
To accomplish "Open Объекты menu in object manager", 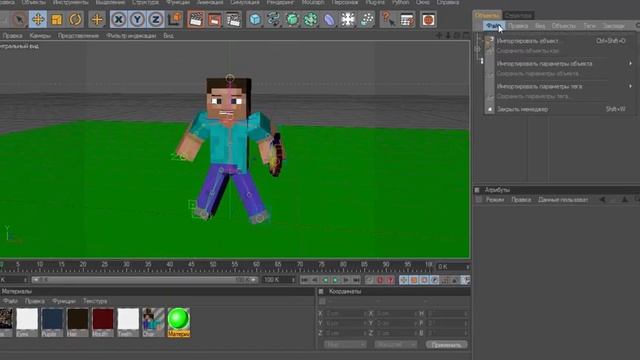I will (x=564, y=26).
